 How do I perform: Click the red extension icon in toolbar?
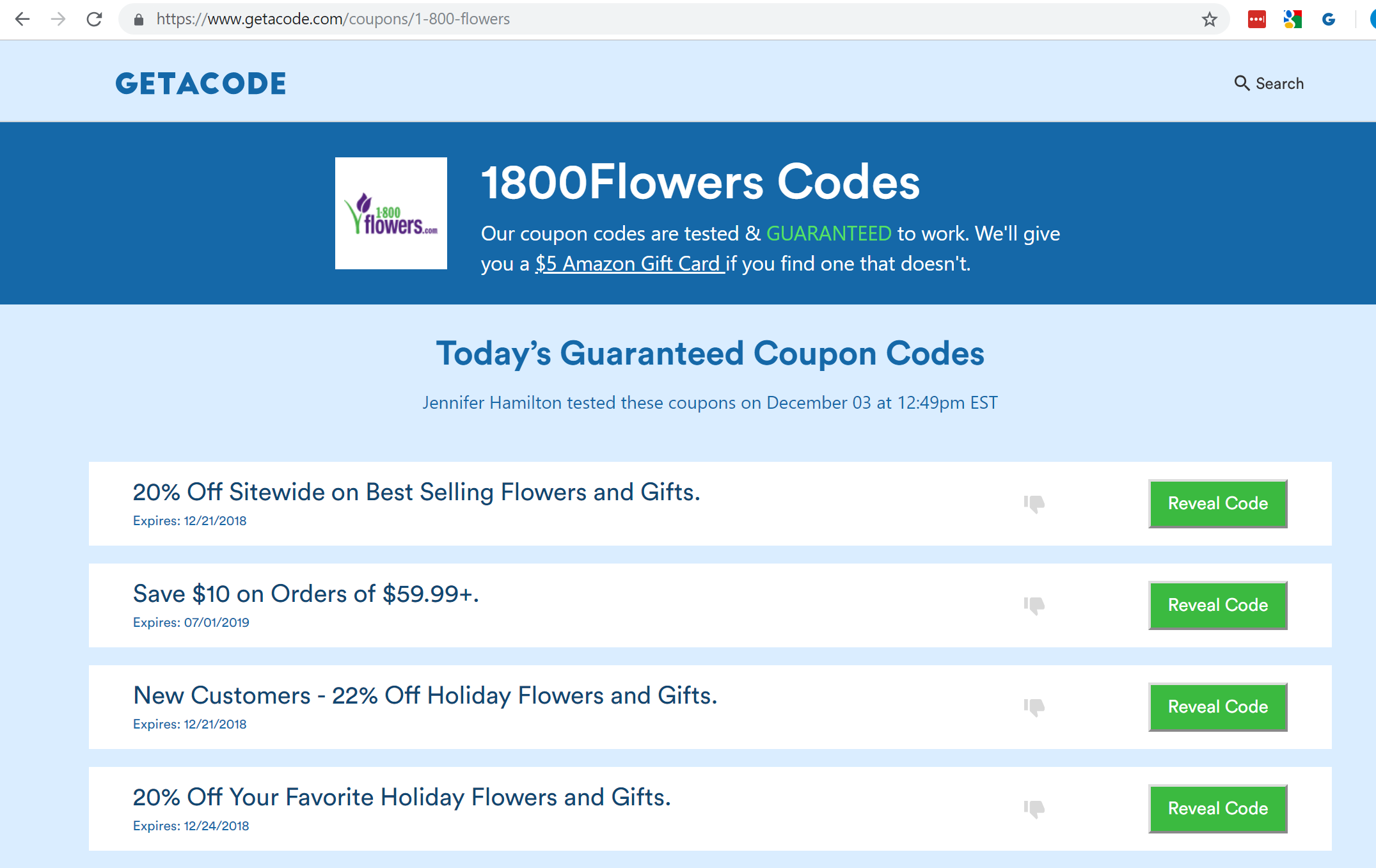[x=1256, y=19]
